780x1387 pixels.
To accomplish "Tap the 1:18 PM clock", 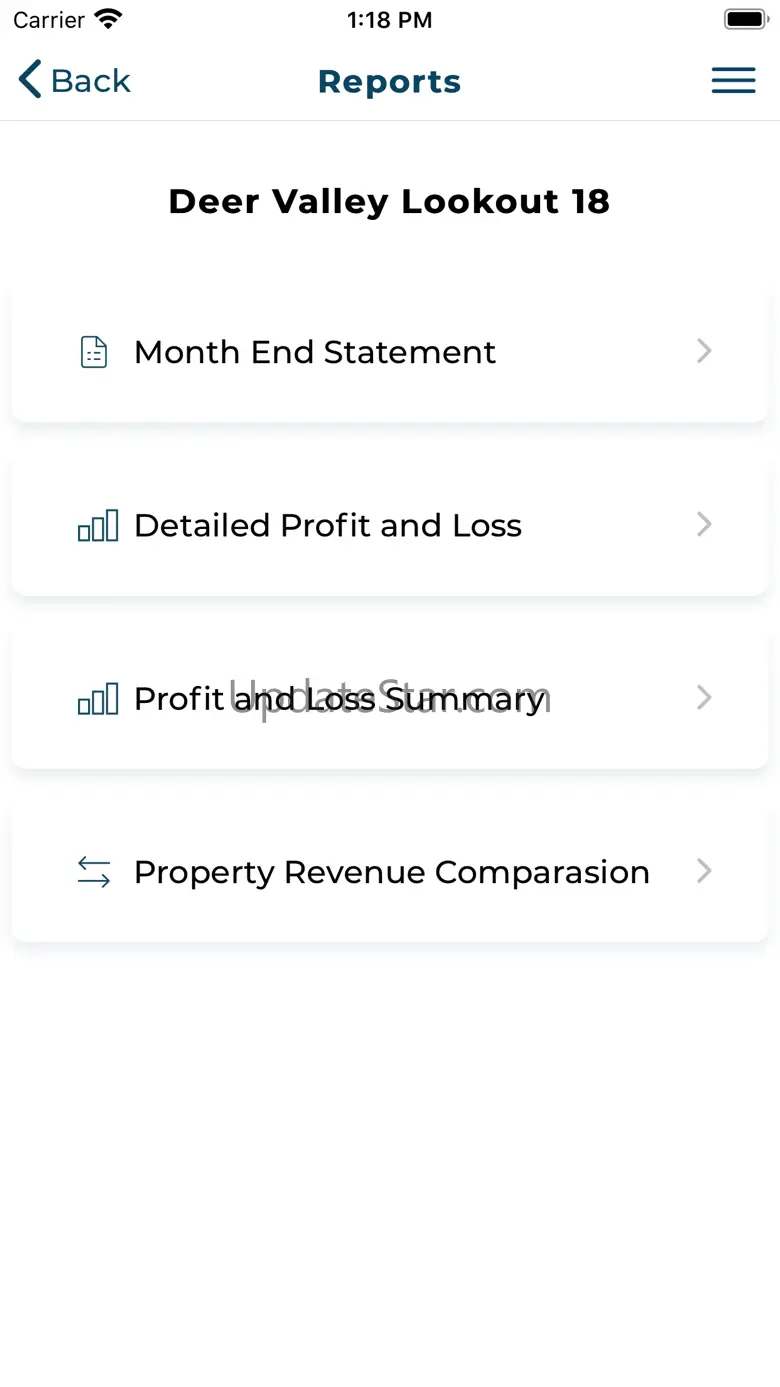I will 390,20.
